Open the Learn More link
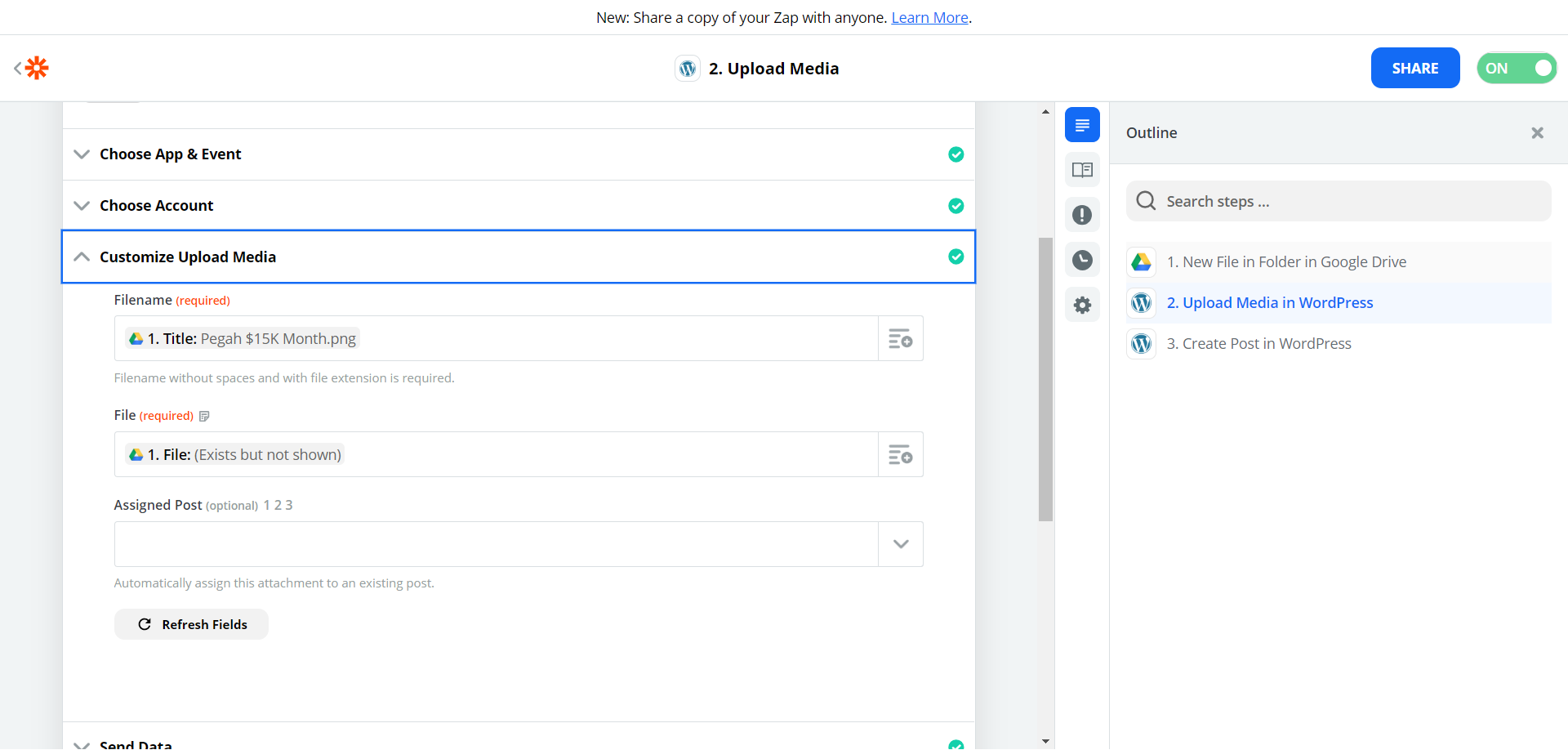The height and width of the screenshot is (750, 1568). tap(929, 17)
